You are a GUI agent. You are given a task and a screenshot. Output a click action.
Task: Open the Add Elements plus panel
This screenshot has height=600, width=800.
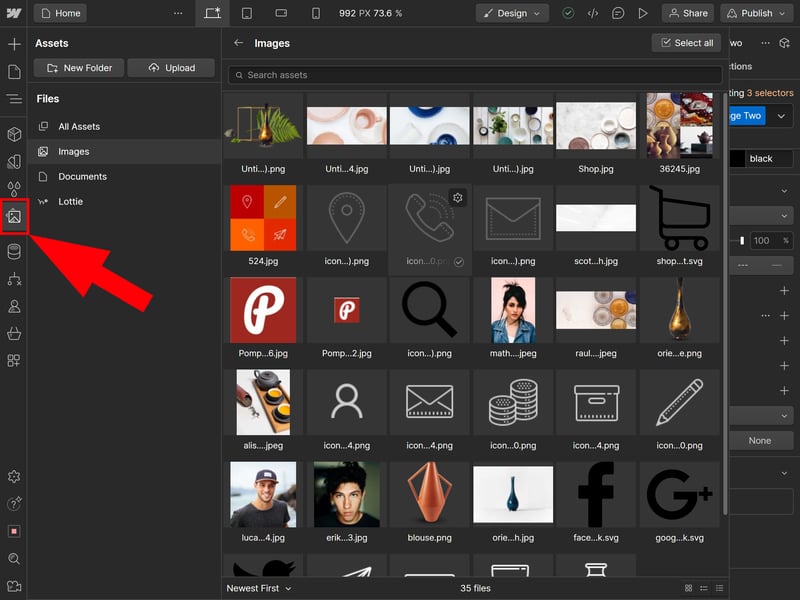click(14, 45)
